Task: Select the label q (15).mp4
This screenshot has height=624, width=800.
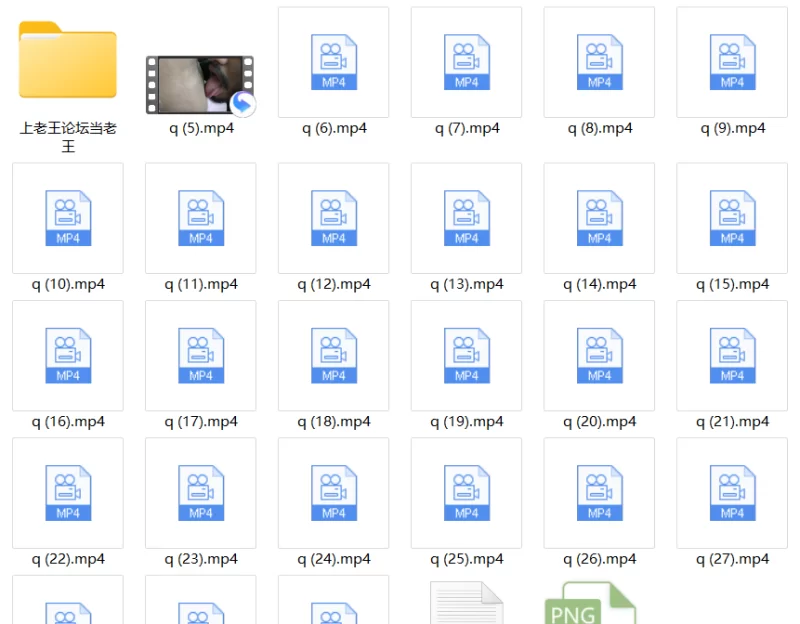Action: (733, 284)
